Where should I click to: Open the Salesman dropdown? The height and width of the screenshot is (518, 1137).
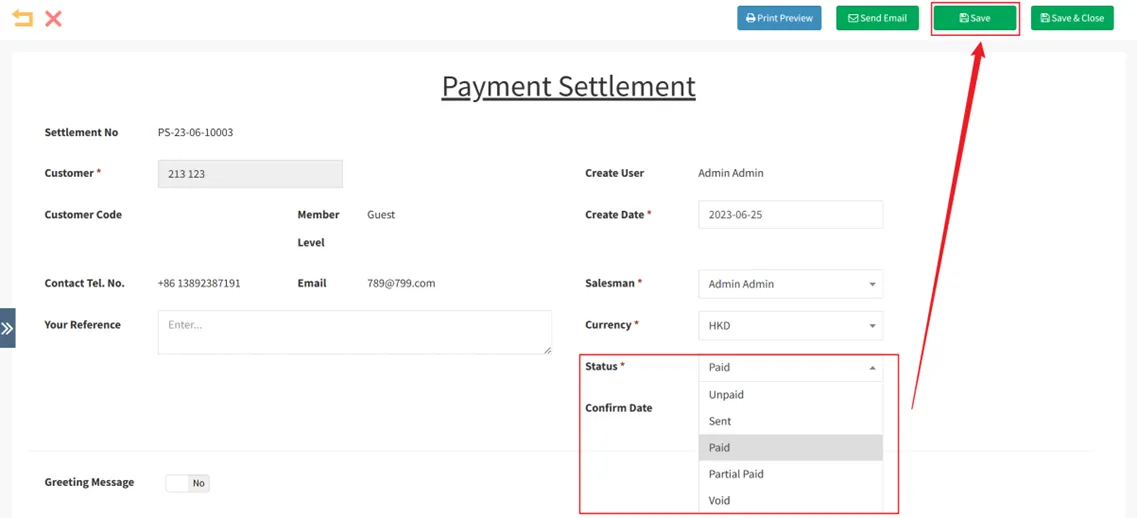pos(790,284)
